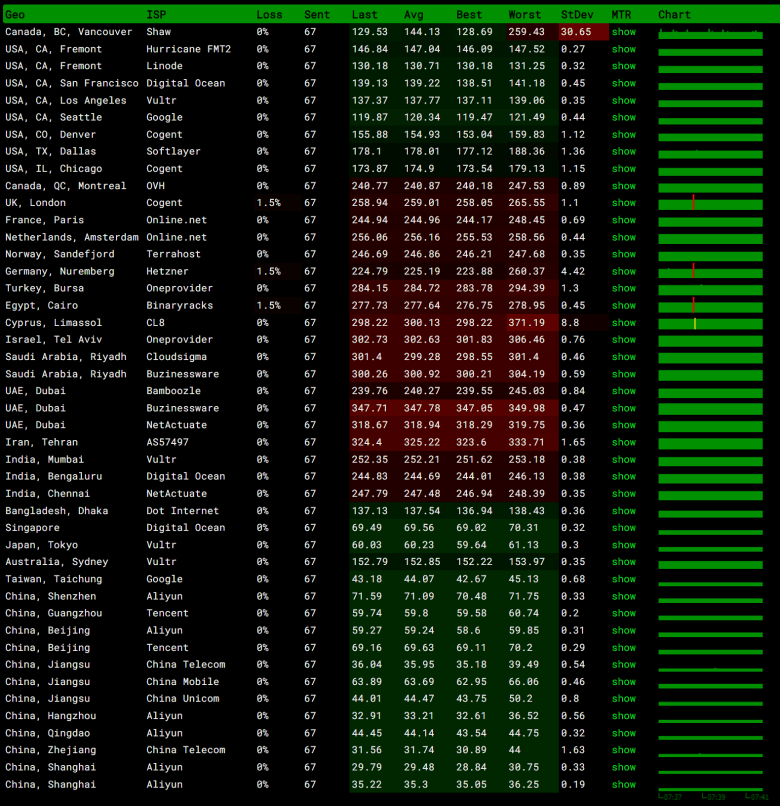This screenshot has width=780, height=806.
Task: Show MTR for Bangladesh, Dhaka row
Action: coord(623,511)
